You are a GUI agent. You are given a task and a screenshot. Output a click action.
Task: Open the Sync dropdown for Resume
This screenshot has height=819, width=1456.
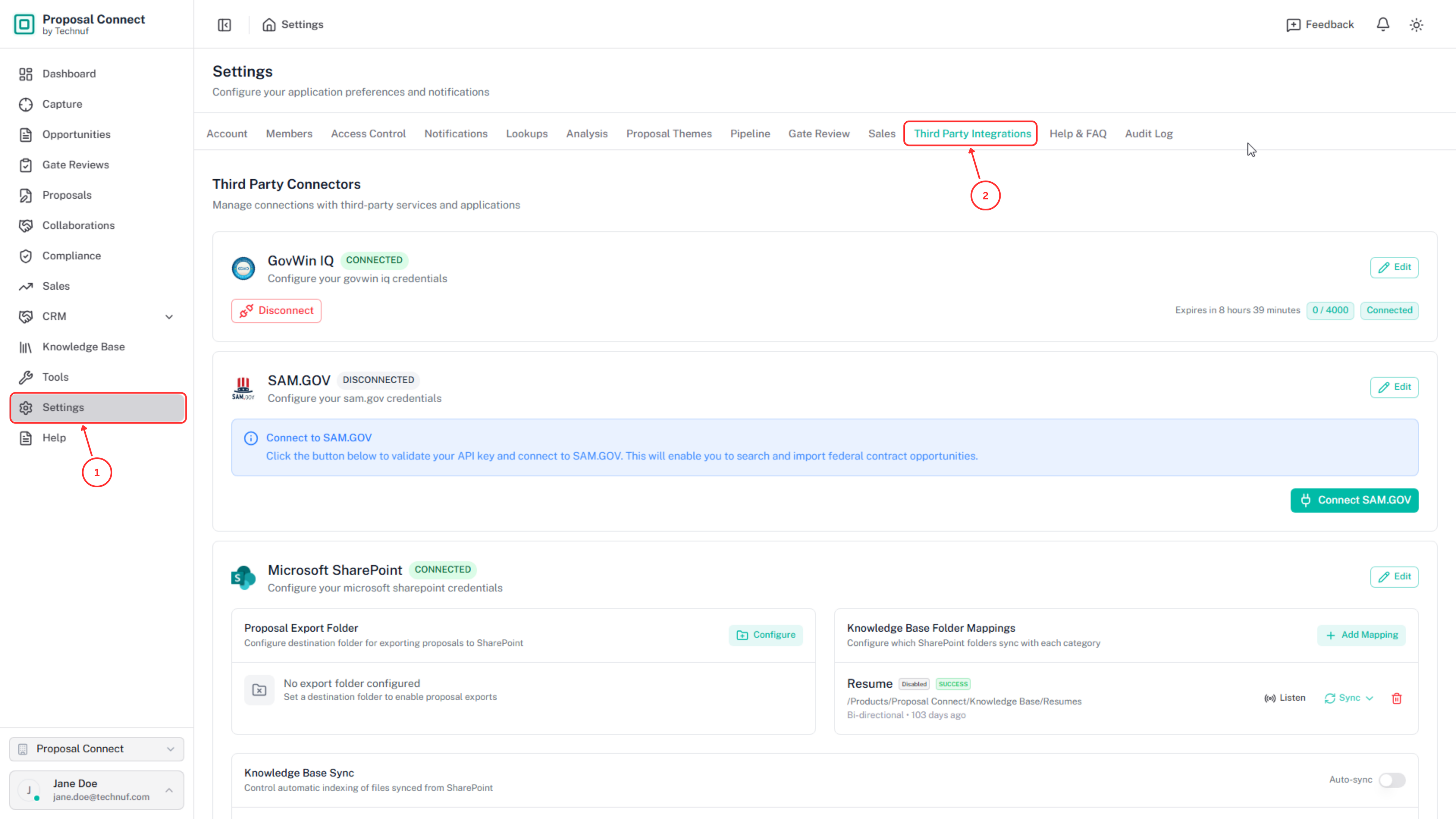click(1349, 698)
